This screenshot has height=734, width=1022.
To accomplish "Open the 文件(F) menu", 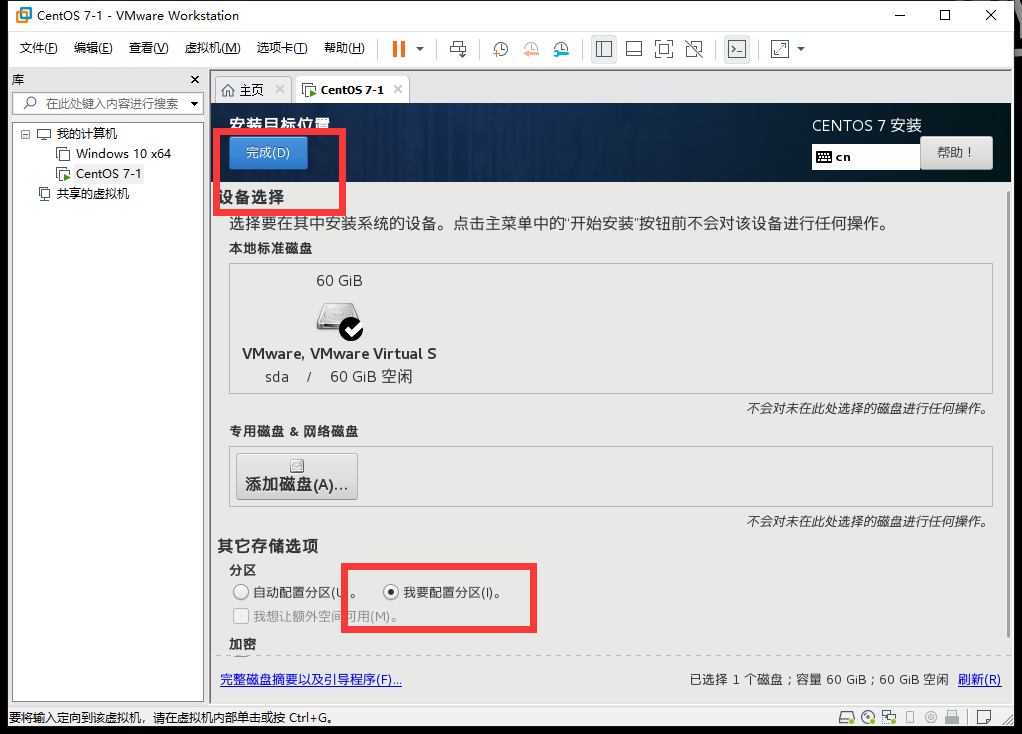I will (x=38, y=48).
